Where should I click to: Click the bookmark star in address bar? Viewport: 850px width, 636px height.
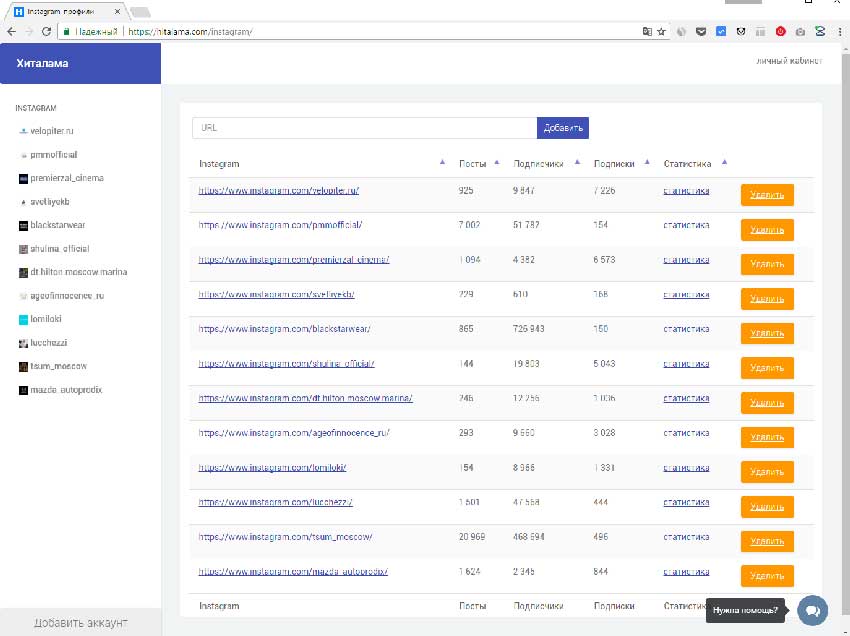[x=661, y=31]
